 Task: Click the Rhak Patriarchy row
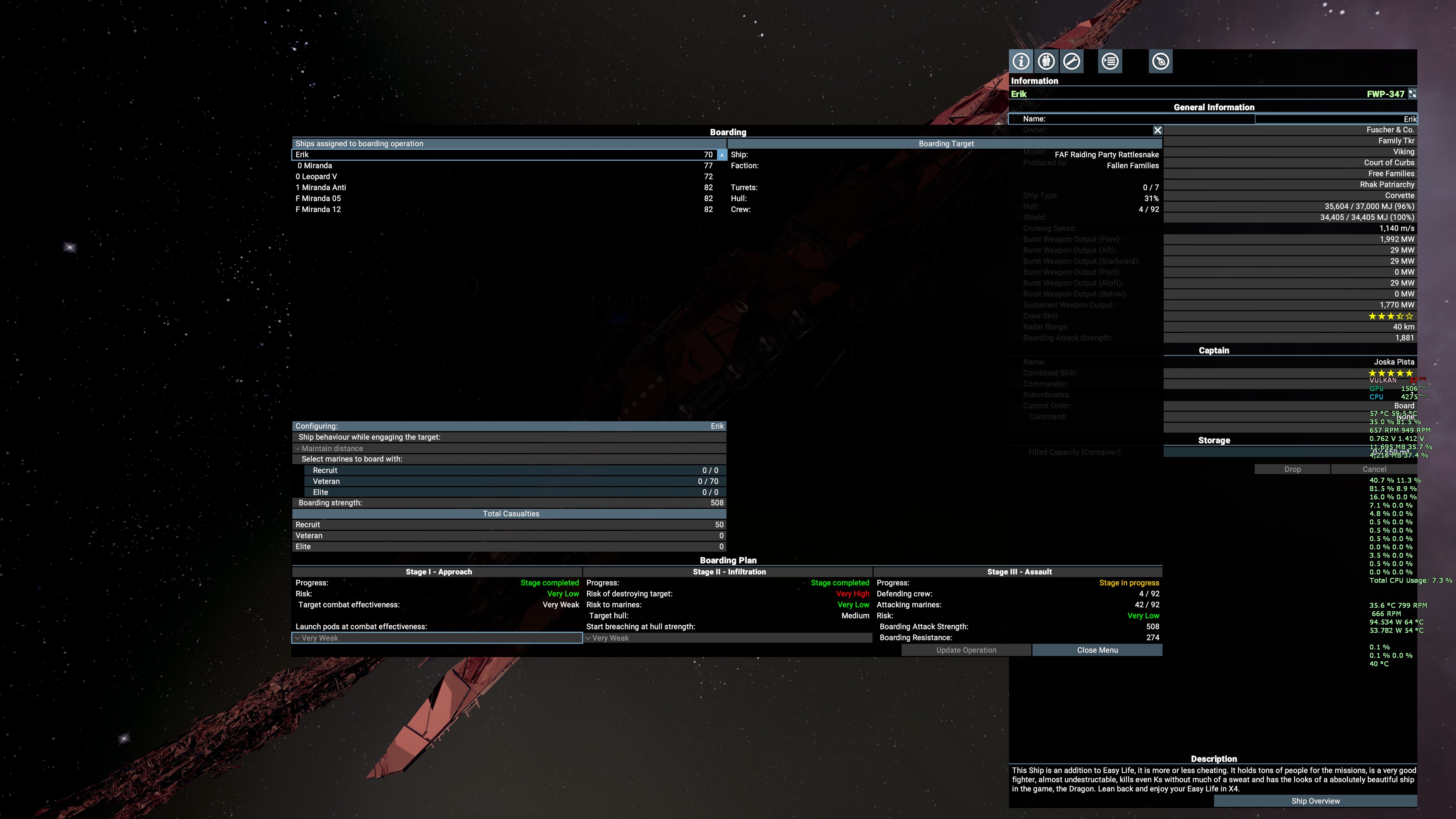[1290, 185]
